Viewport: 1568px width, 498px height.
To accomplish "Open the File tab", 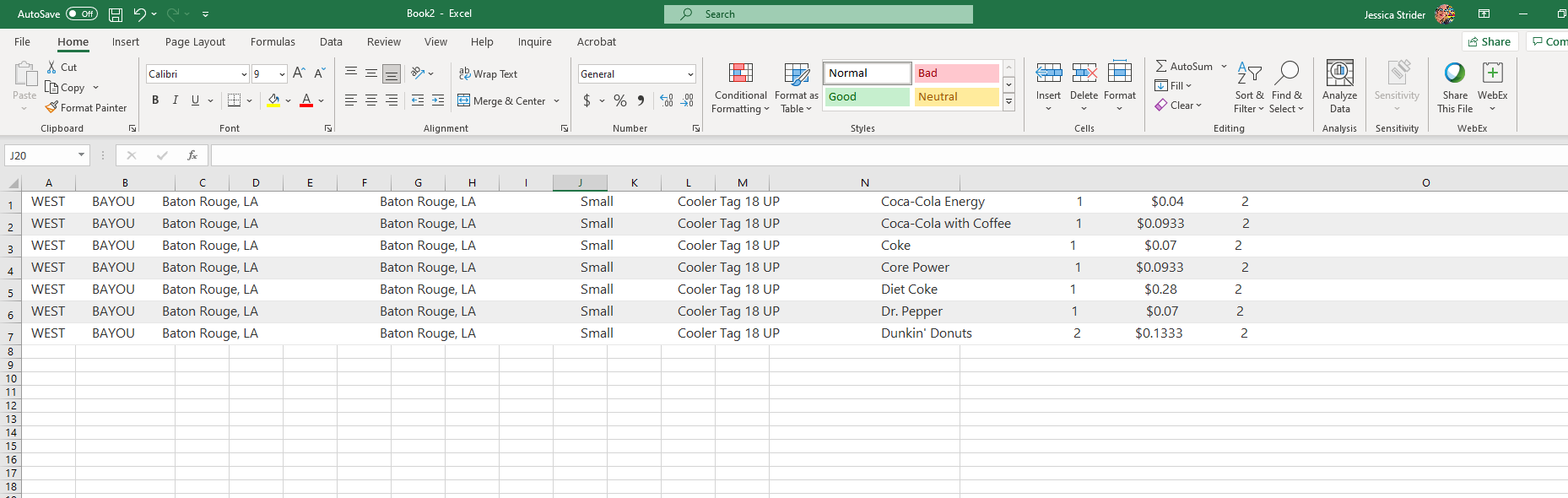I will (23, 42).
